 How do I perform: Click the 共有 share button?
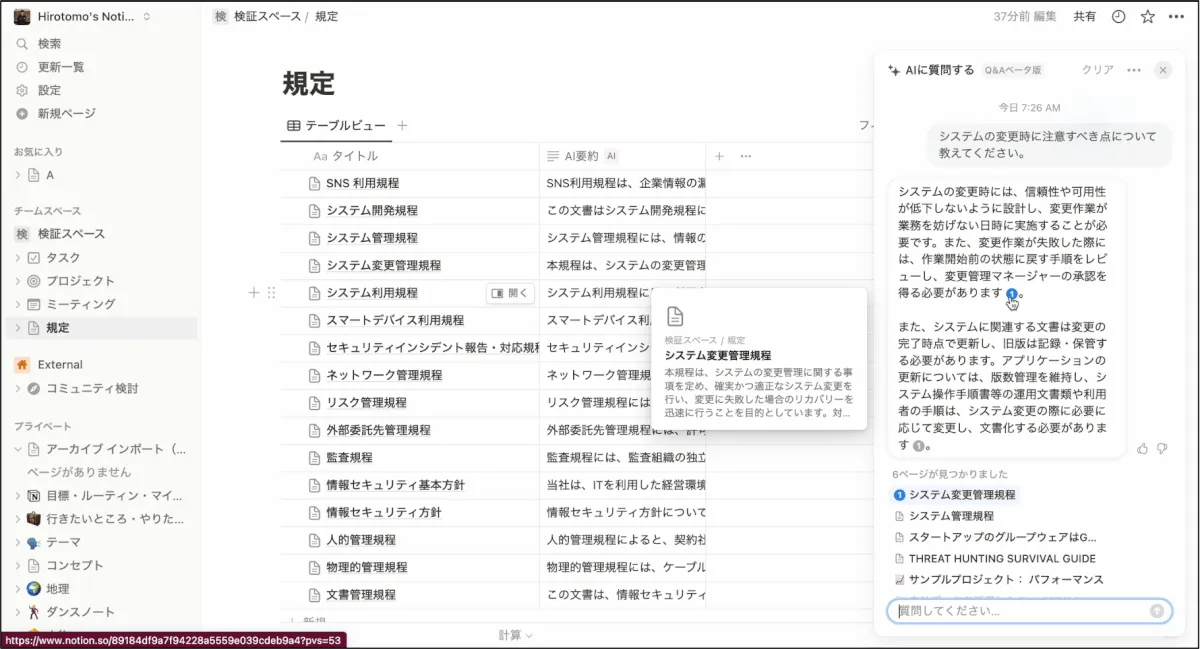1084,16
